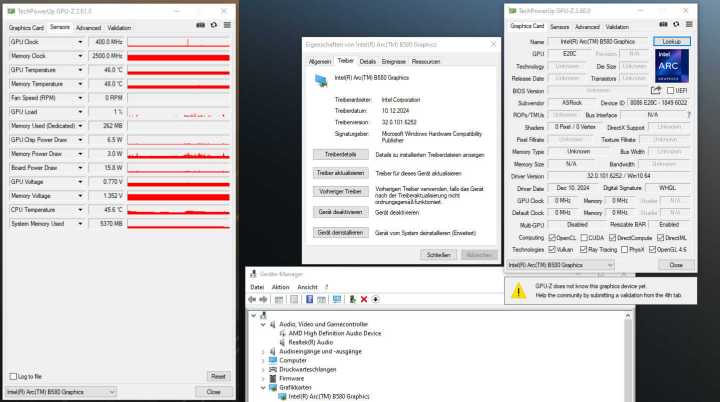Toggle the Ray Tracing checkbox

(584, 249)
